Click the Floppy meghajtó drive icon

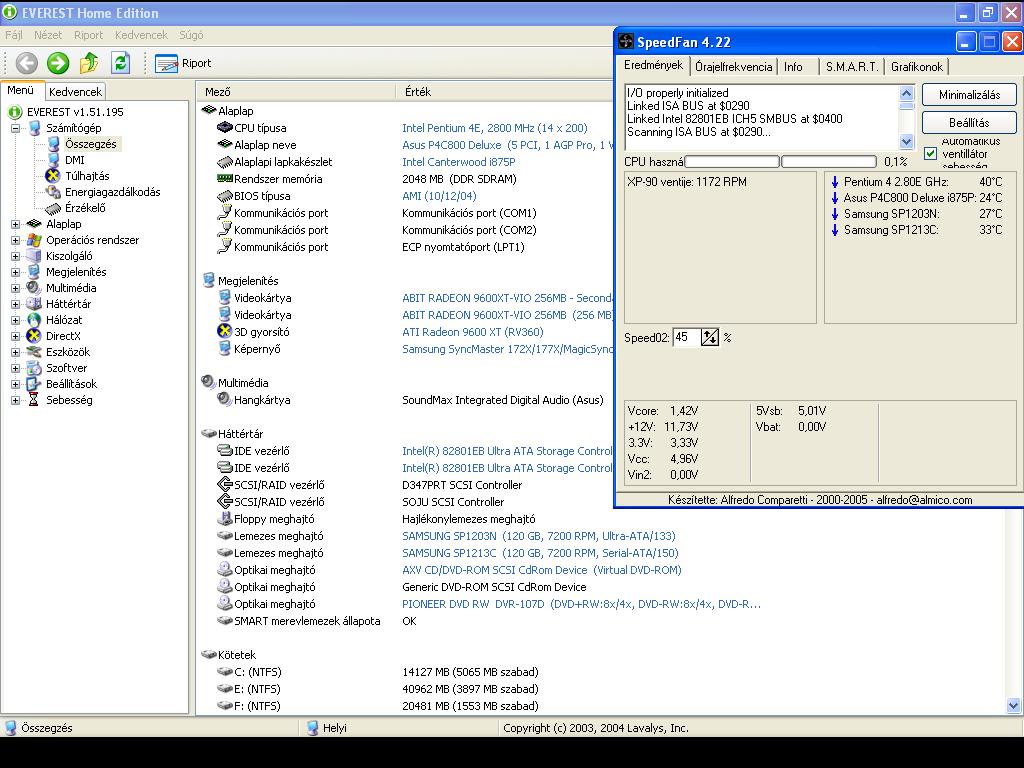click(225, 519)
